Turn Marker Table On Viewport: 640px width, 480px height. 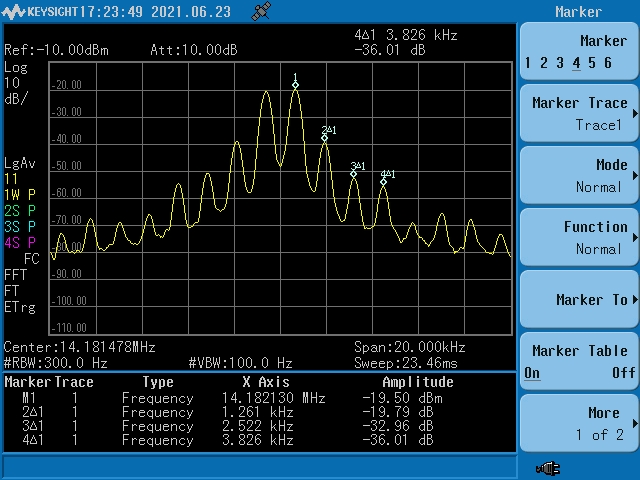point(532,373)
